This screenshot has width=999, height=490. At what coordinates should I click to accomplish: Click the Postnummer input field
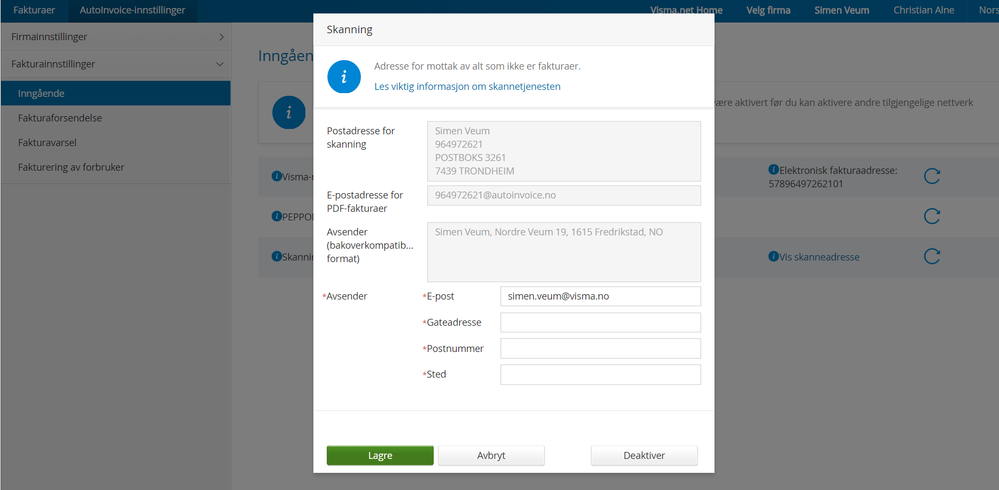tap(601, 349)
